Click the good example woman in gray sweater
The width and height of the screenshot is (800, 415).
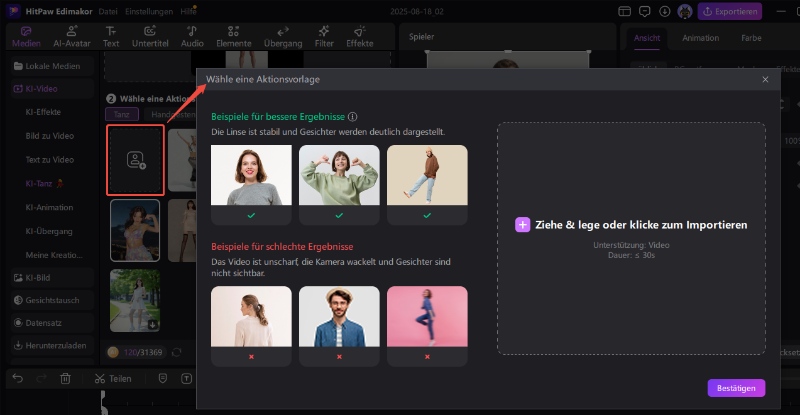tap(252, 175)
